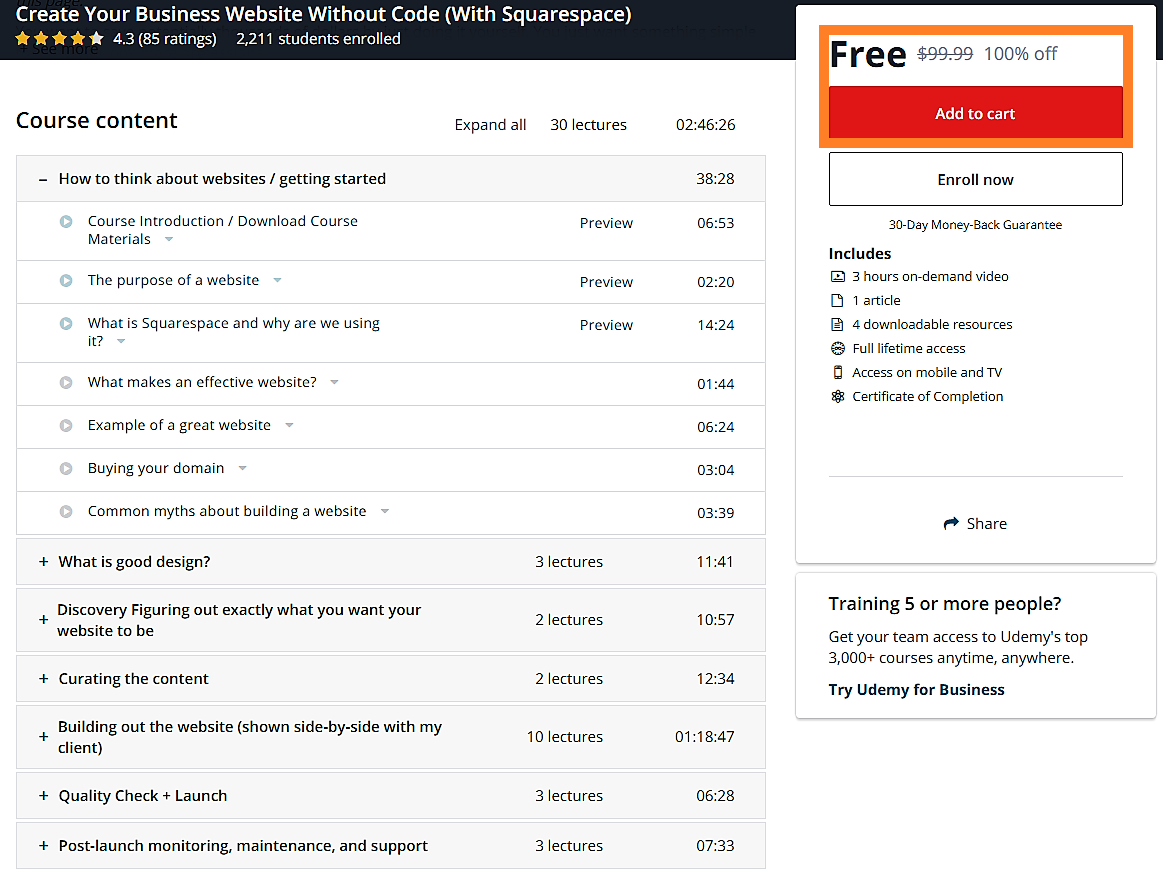Click 2,211 students enrolled text
Screen dimensions: 1163x894
[x=318, y=39]
